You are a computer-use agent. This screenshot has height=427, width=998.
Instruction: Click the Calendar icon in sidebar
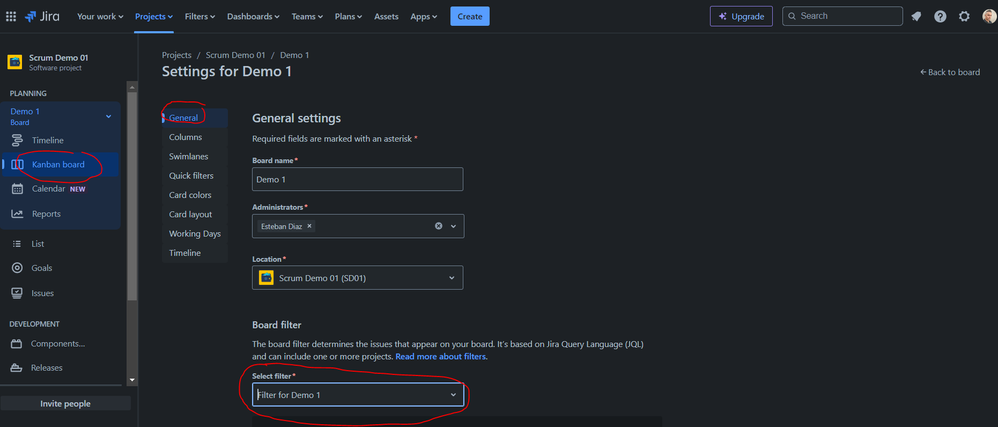click(17, 189)
